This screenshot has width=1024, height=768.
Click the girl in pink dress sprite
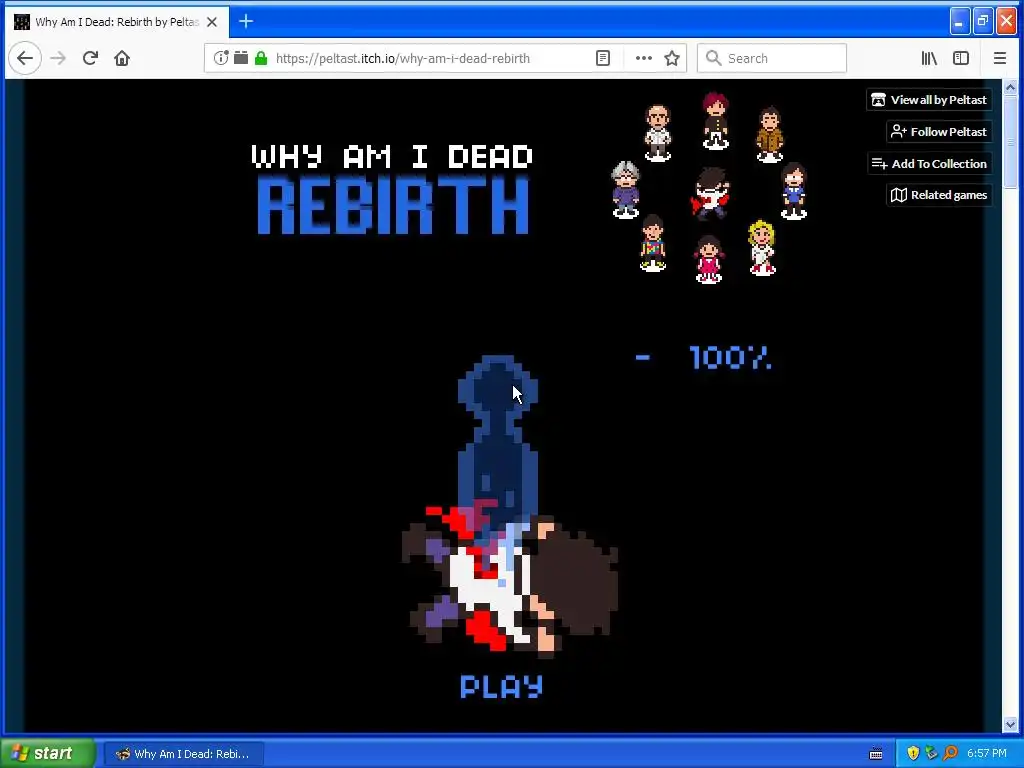pos(709,259)
